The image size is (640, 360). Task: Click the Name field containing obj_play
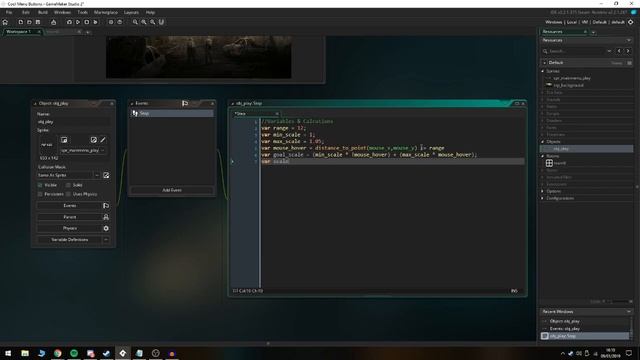[73, 122]
